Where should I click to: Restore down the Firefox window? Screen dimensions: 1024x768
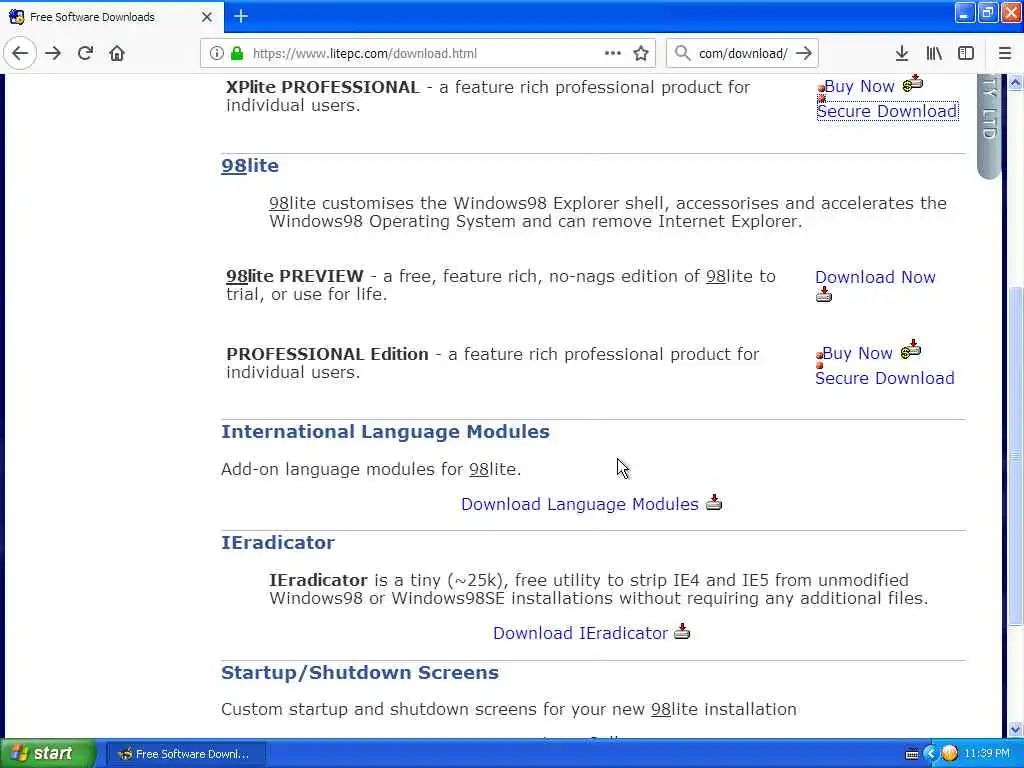coord(987,12)
